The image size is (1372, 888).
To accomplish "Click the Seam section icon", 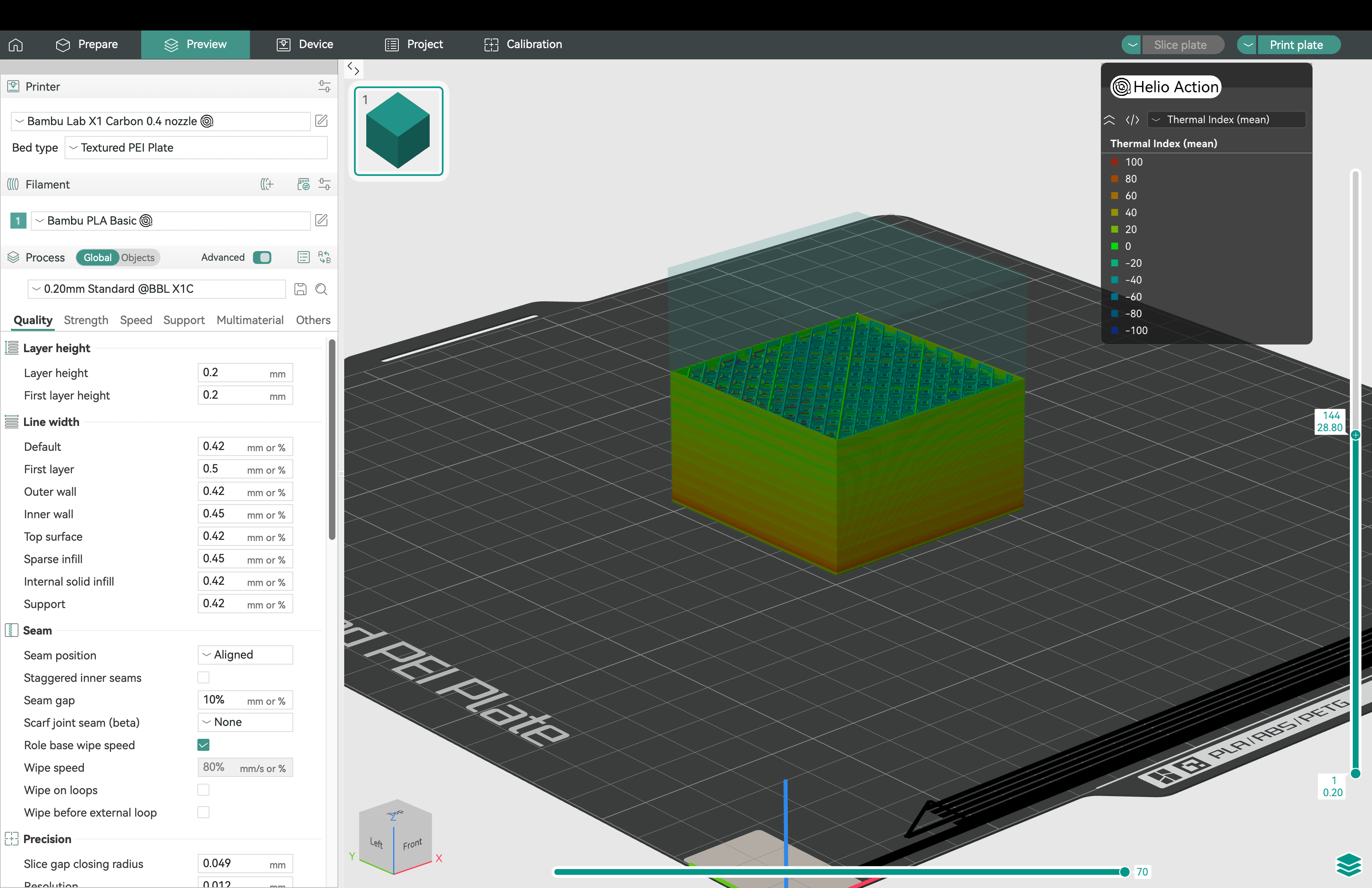I will [12, 631].
